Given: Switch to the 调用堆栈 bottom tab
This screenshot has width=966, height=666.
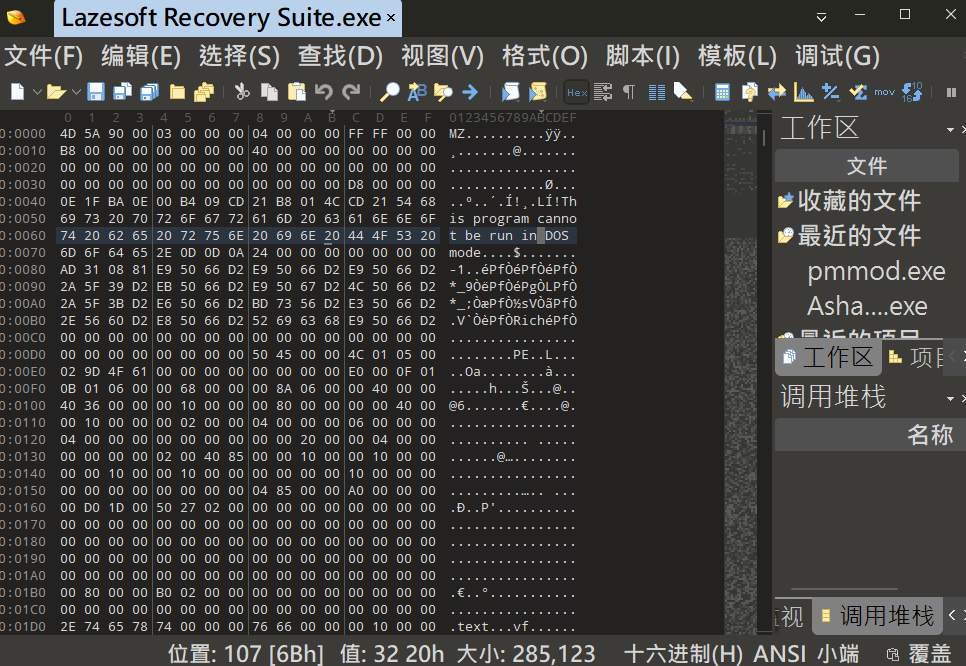Looking at the screenshot, I should click(878, 616).
